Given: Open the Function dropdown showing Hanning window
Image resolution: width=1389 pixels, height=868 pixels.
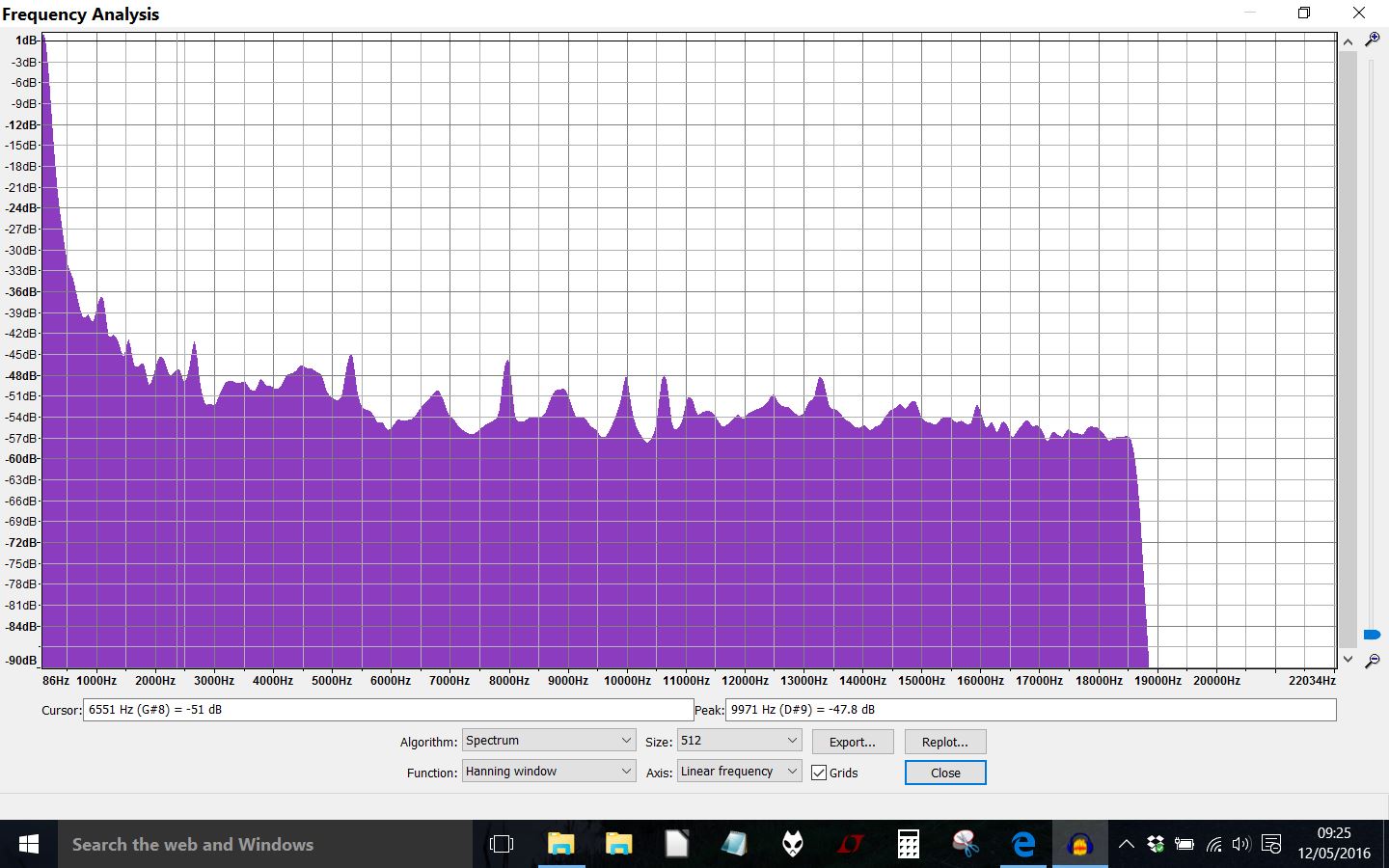Looking at the screenshot, I should (549, 772).
